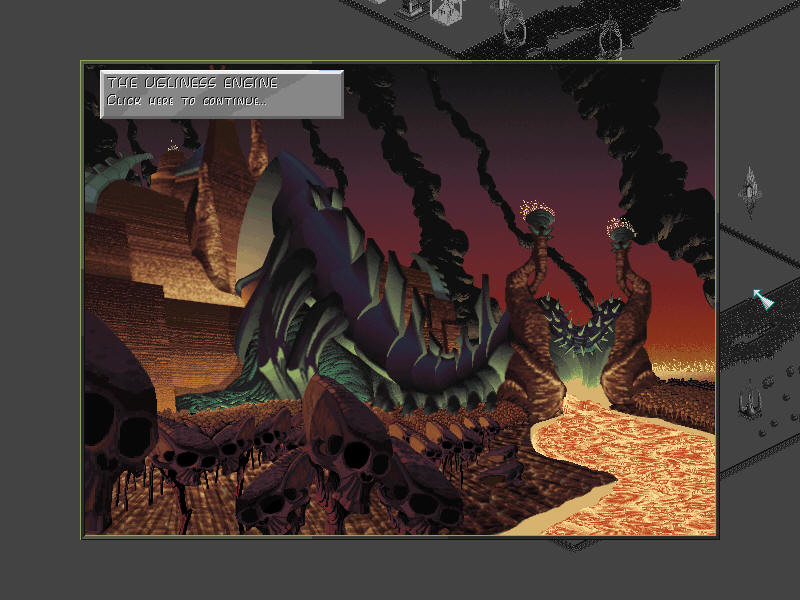
Task: Click the Ugliness Engine cutscene artwork
Action: (x=399, y=299)
